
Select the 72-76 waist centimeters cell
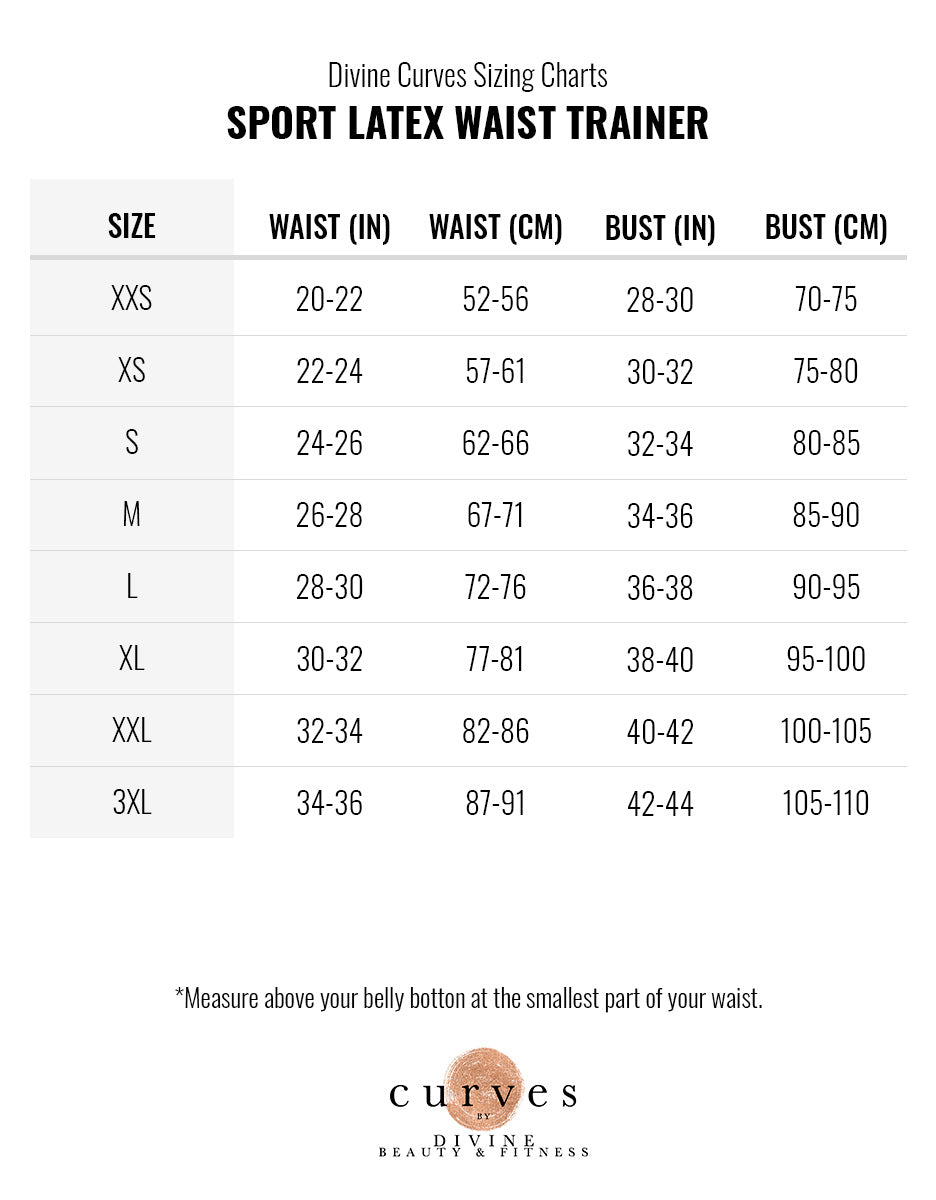click(496, 587)
